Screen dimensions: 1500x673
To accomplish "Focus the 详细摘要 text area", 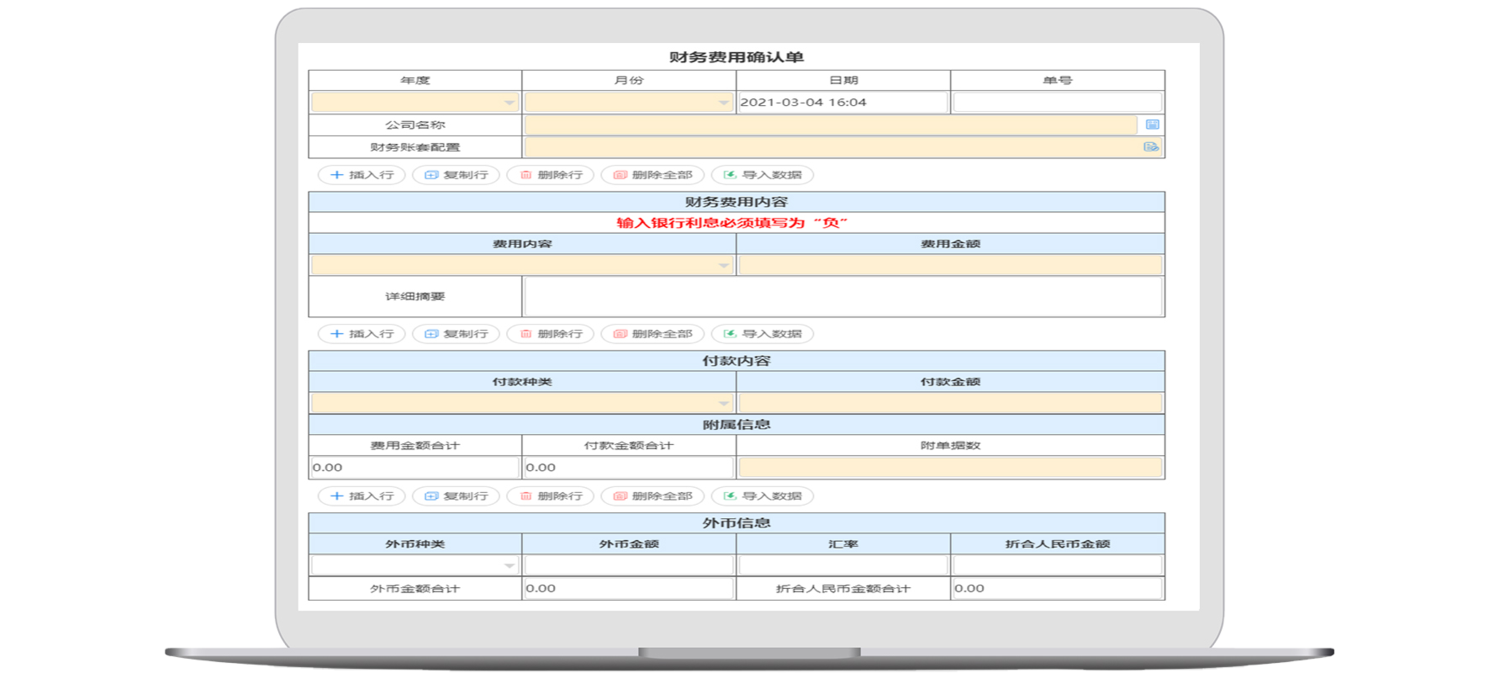I will (843, 297).
